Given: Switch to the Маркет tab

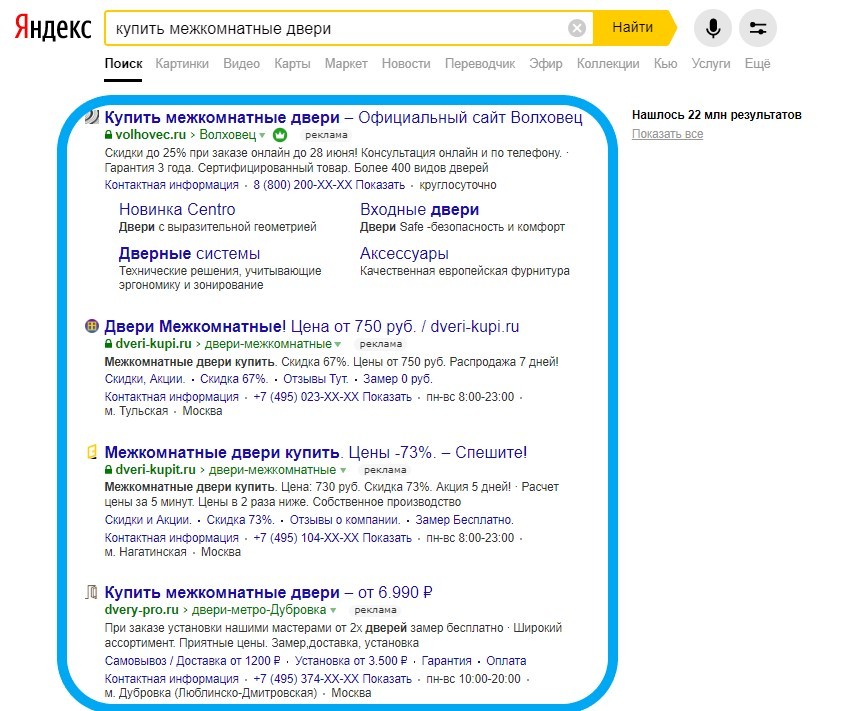Looking at the screenshot, I should [x=346, y=64].
